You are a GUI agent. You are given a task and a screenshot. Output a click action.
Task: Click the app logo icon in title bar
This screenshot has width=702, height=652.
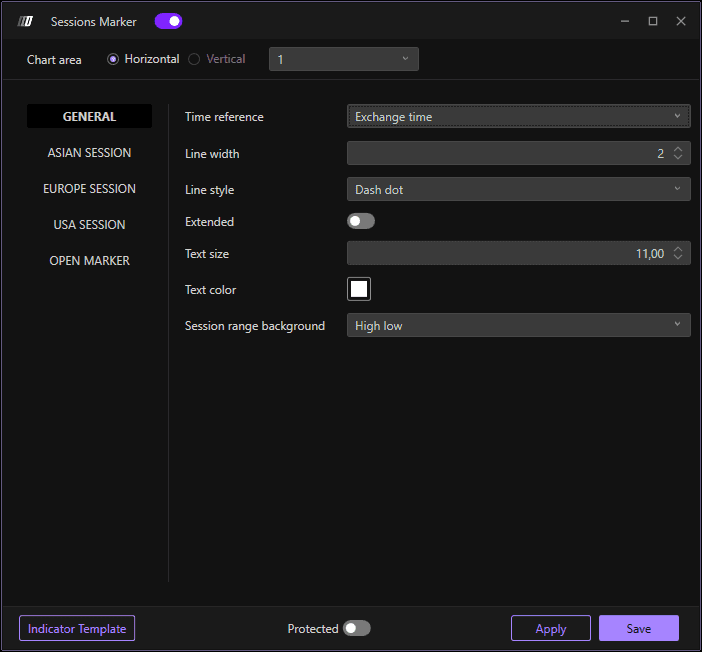[25, 21]
